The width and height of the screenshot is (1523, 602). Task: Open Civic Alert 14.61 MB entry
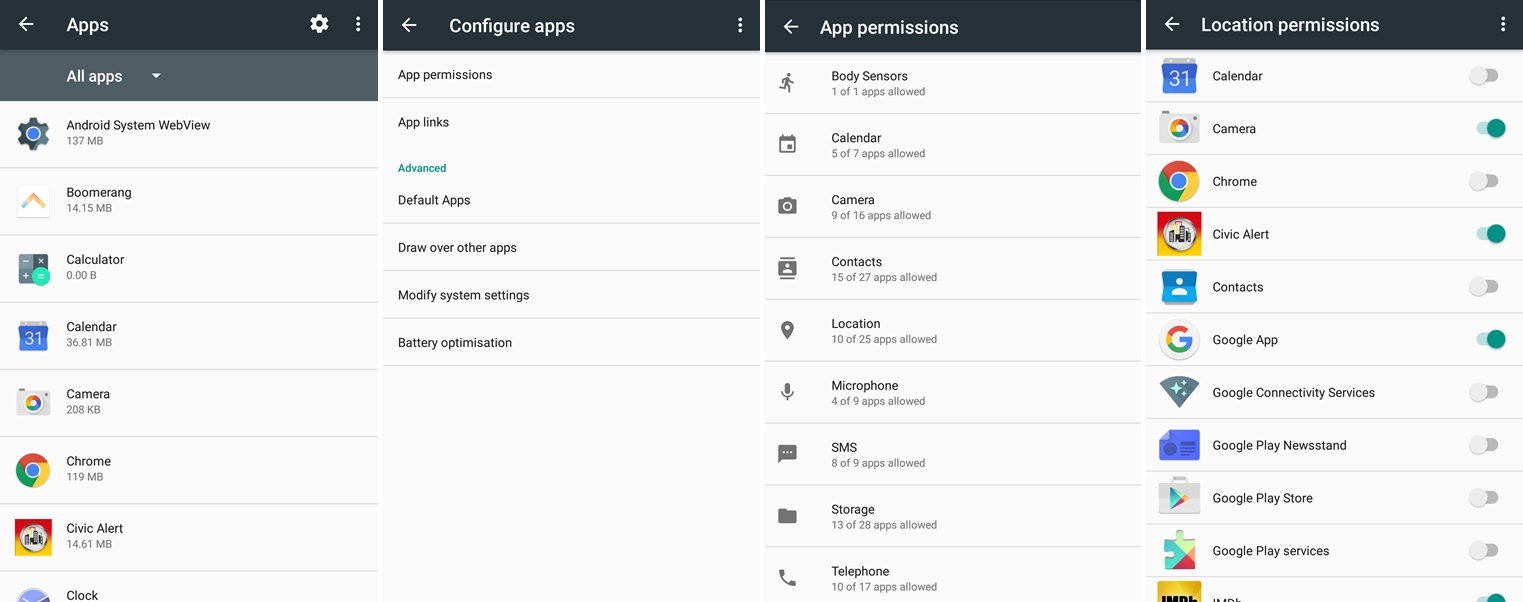[189, 537]
